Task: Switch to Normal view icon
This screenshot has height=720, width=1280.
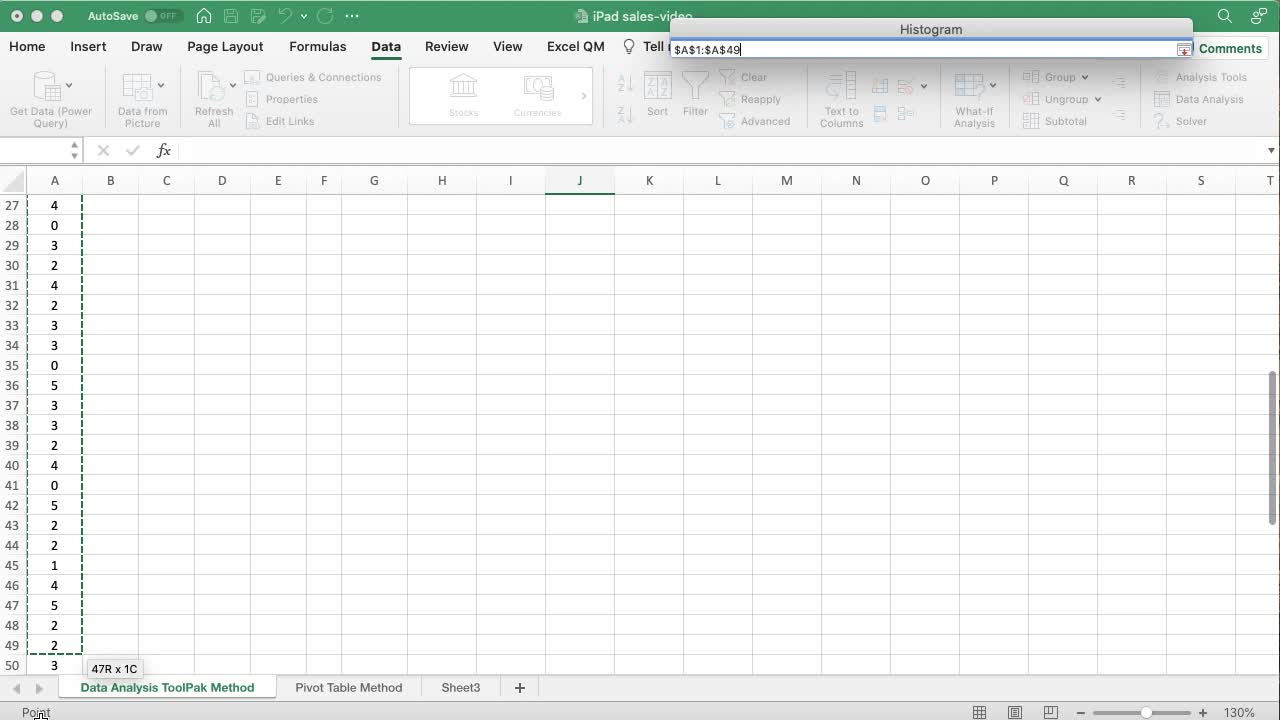Action: pyautogui.click(x=980, y=713)
